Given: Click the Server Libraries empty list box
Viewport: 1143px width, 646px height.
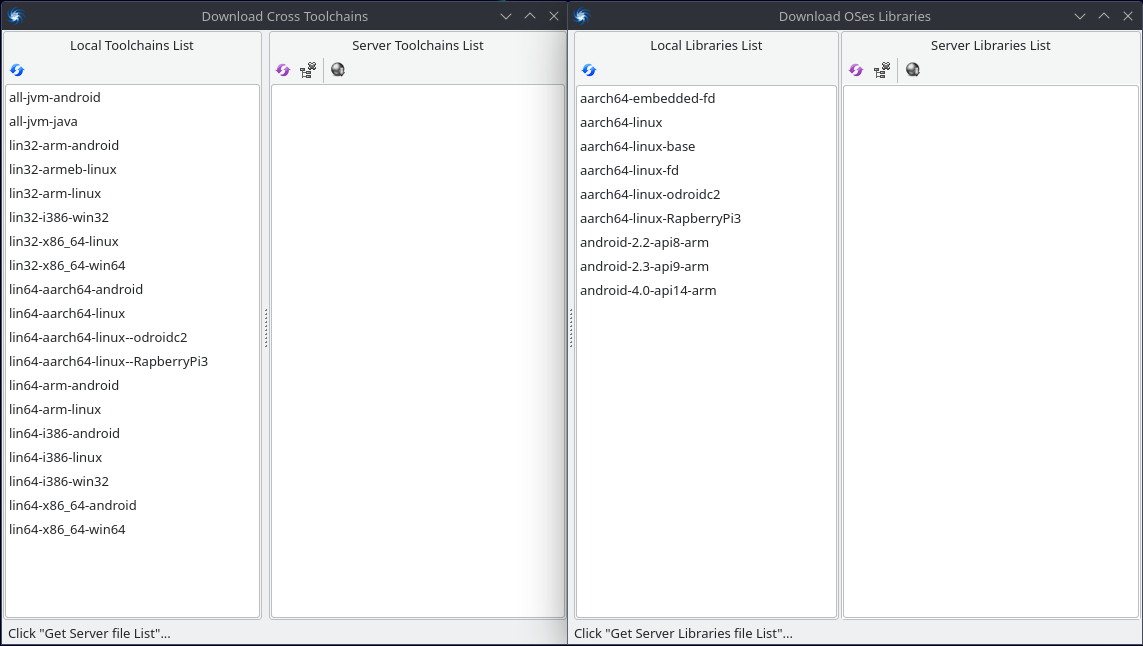Looking at the screenshot, I should (991, 351).
